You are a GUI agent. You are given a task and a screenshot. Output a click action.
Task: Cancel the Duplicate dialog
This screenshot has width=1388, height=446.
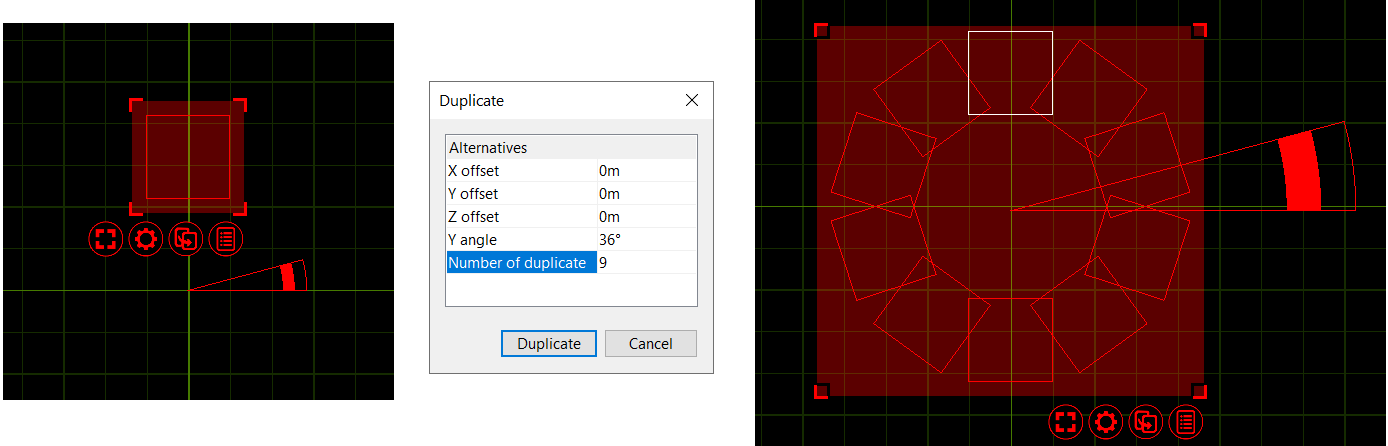click(650, 343)
